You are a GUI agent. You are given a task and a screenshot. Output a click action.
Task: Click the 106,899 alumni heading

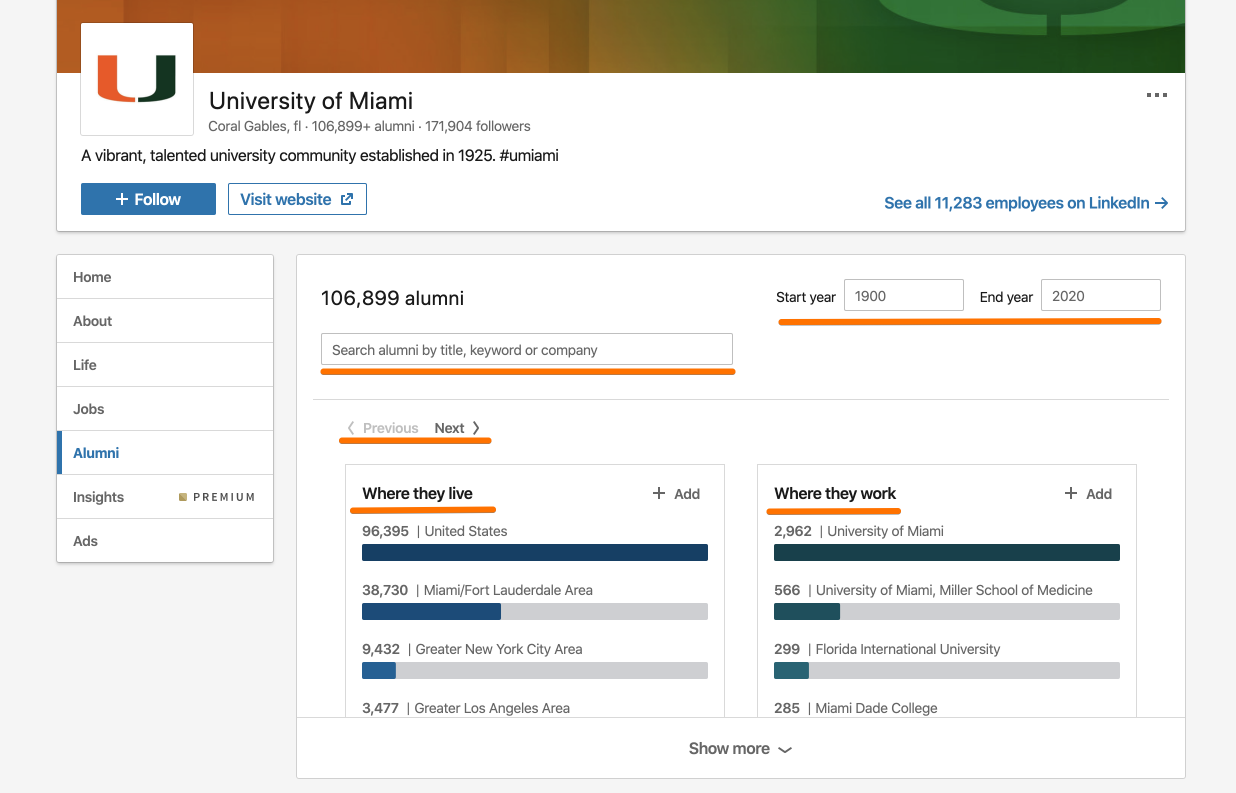393,298
